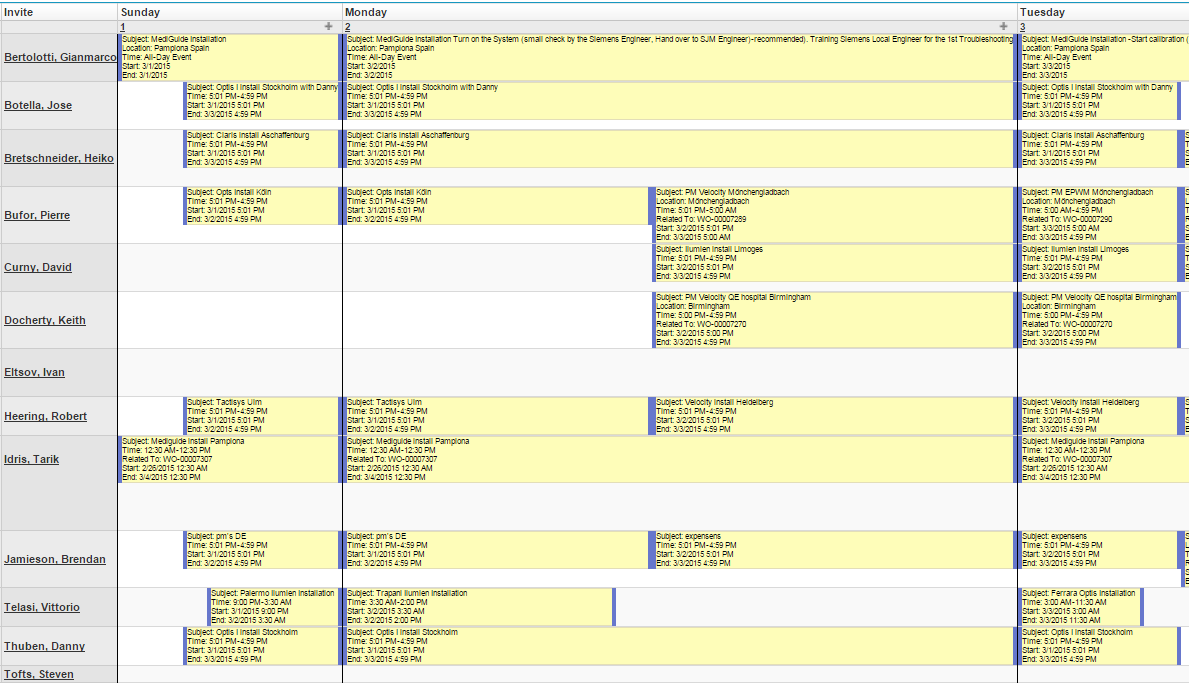Open day number 1 link under Sunday
Viewport: 1189px width, 685px height.
pyautogui.click(x=122, y=27)
